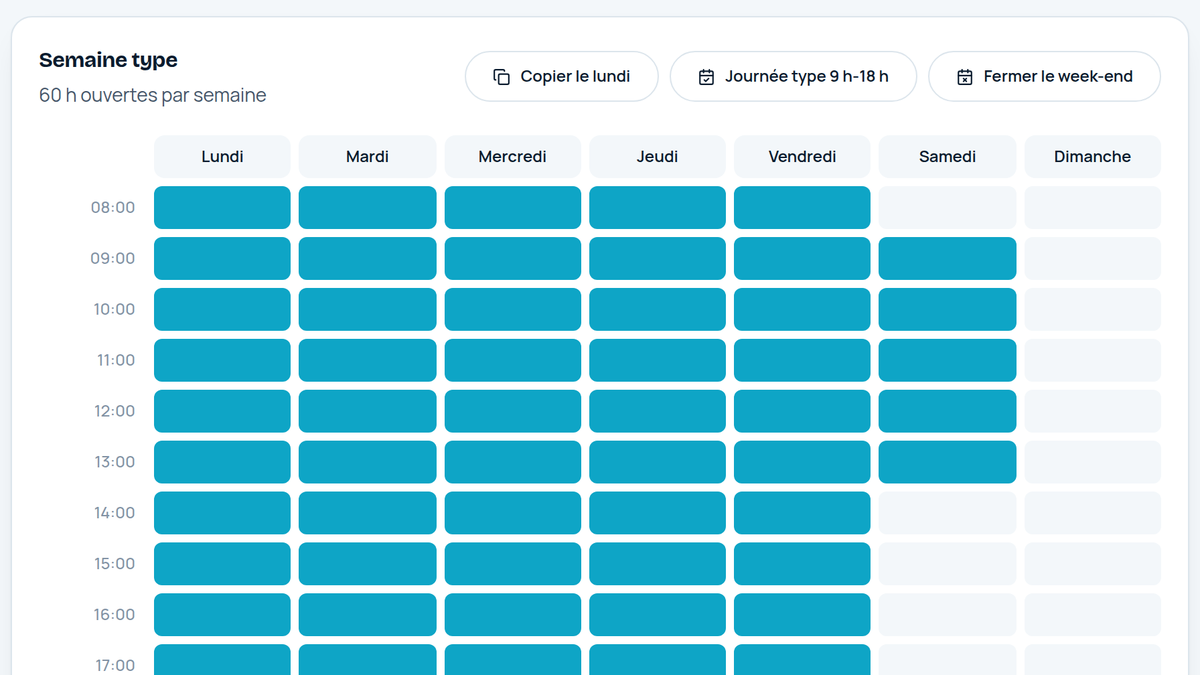1200x675 pixels.
Task: Toggle the Mardi 13:00 slot
Action: [367, 462]
